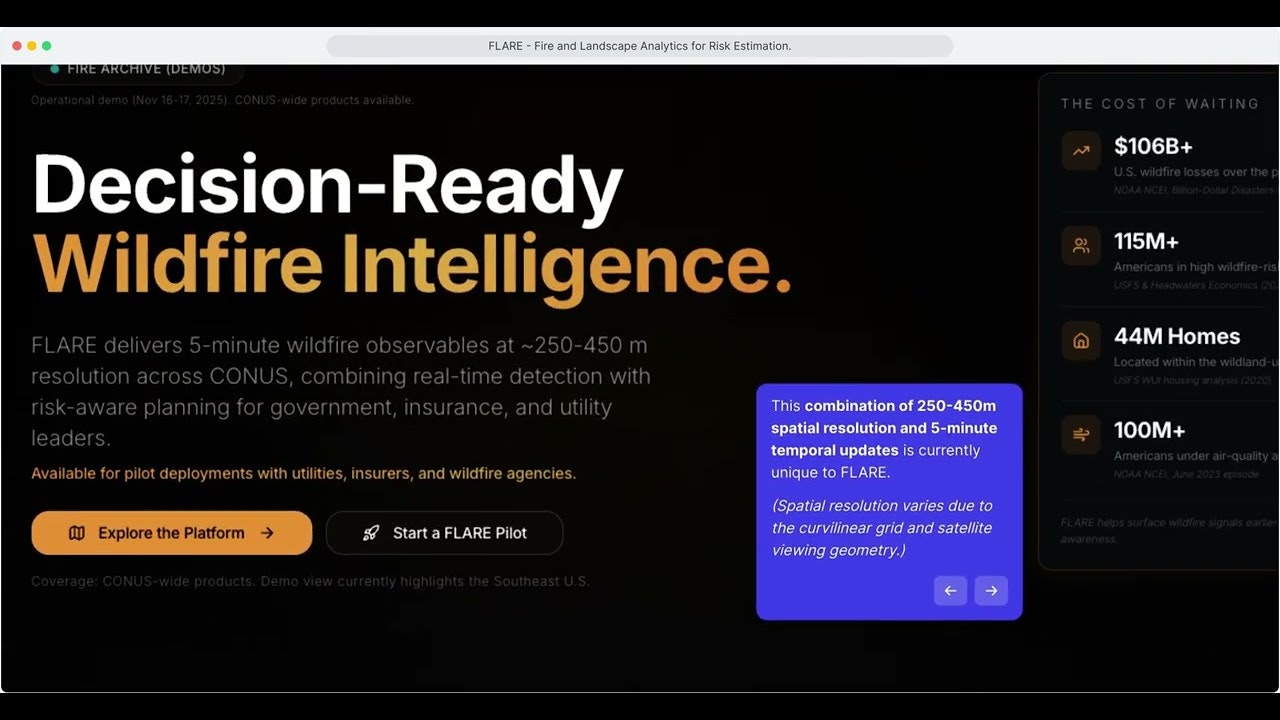Click 'Americans in high wildfire-risk' description
This screenshot has height=720, width=1280.
point(1196,267)
